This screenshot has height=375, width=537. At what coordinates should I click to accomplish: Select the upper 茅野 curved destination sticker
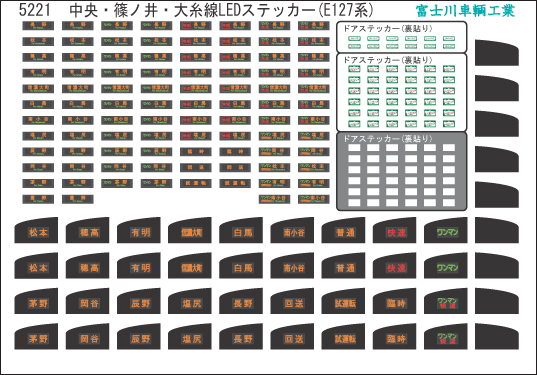pyautogui.click(x=36, y=301)
